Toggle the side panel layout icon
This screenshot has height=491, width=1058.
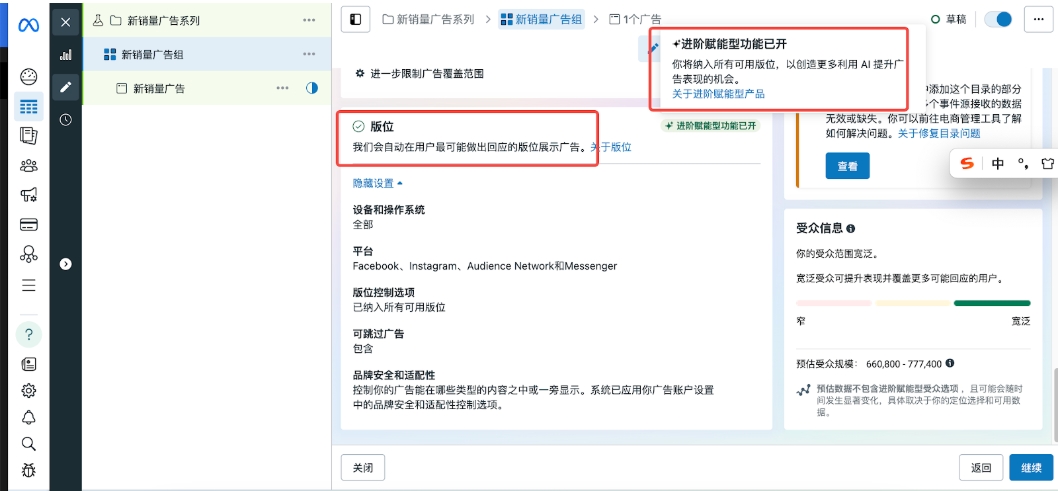point(355,20)
